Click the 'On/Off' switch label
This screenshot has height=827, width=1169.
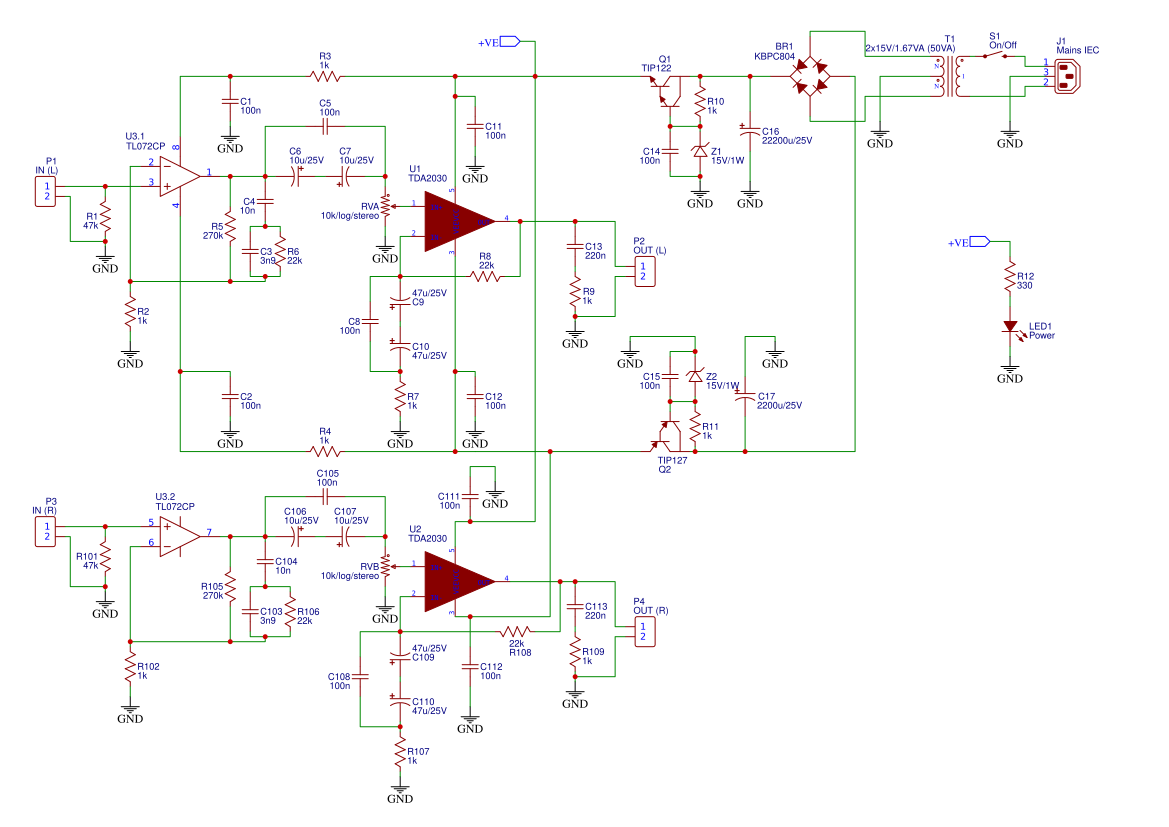click(x=1003, y=45)
